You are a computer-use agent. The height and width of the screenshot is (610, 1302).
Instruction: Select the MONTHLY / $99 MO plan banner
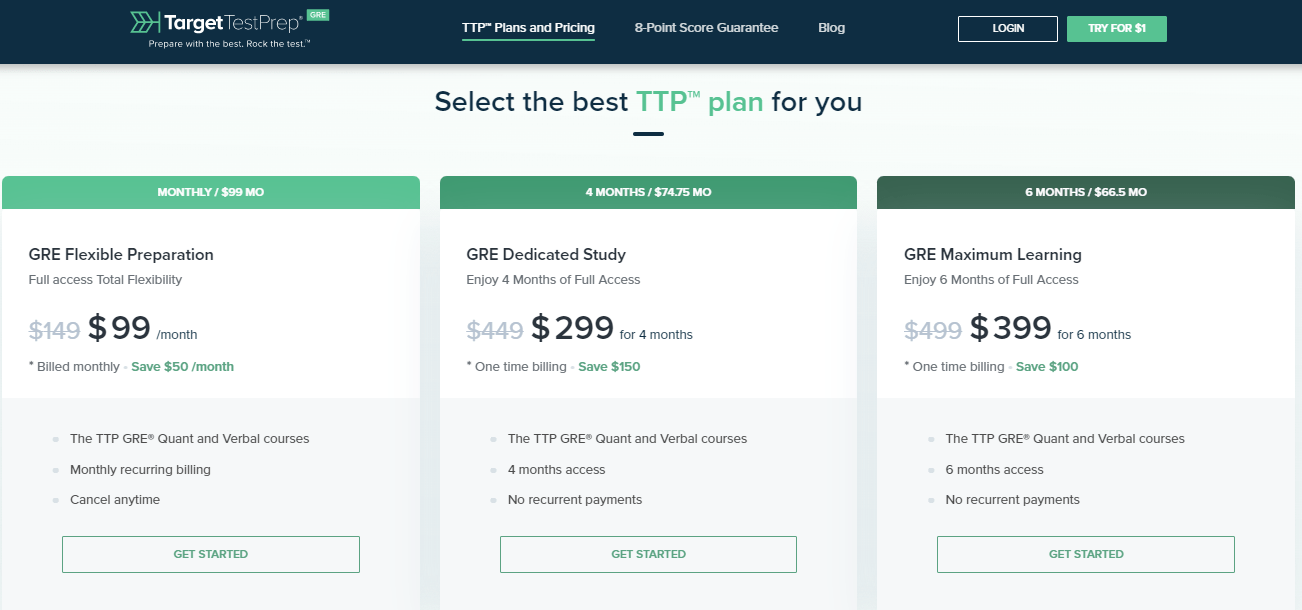(x=210, y=192)
